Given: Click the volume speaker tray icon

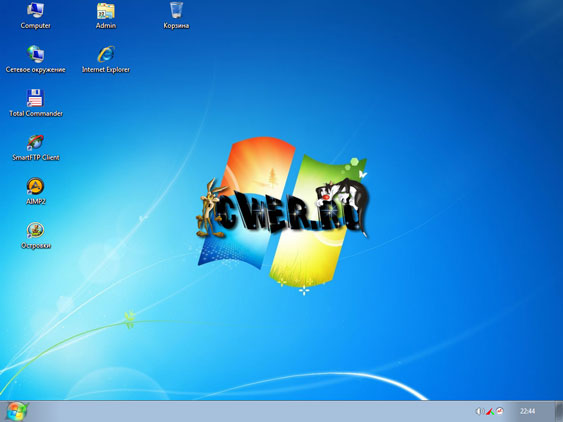Looking at the screenshot, I should tap(479, 411).
